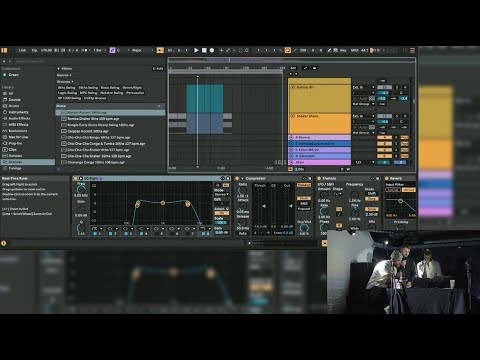Open the Sounds category in browser

[x=14, y=100]
